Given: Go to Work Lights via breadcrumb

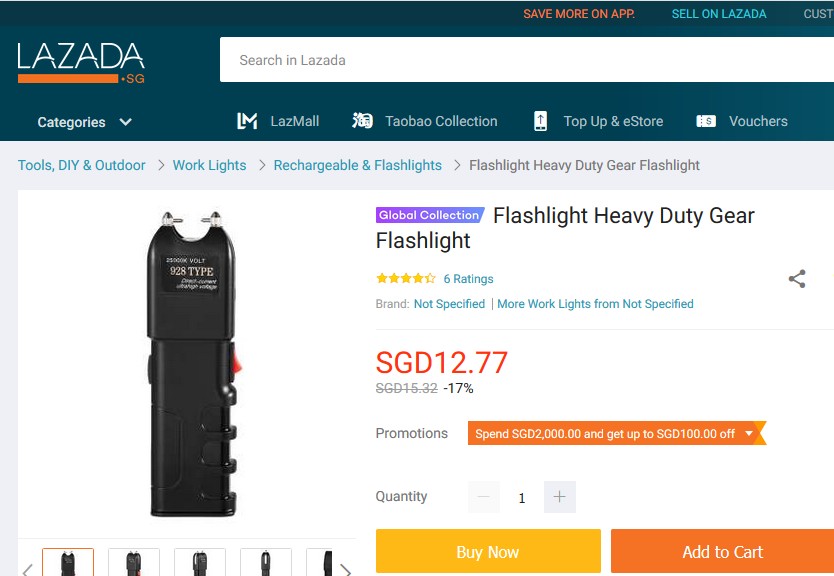Looking at the screenshot, I should (x=209, y=165).
